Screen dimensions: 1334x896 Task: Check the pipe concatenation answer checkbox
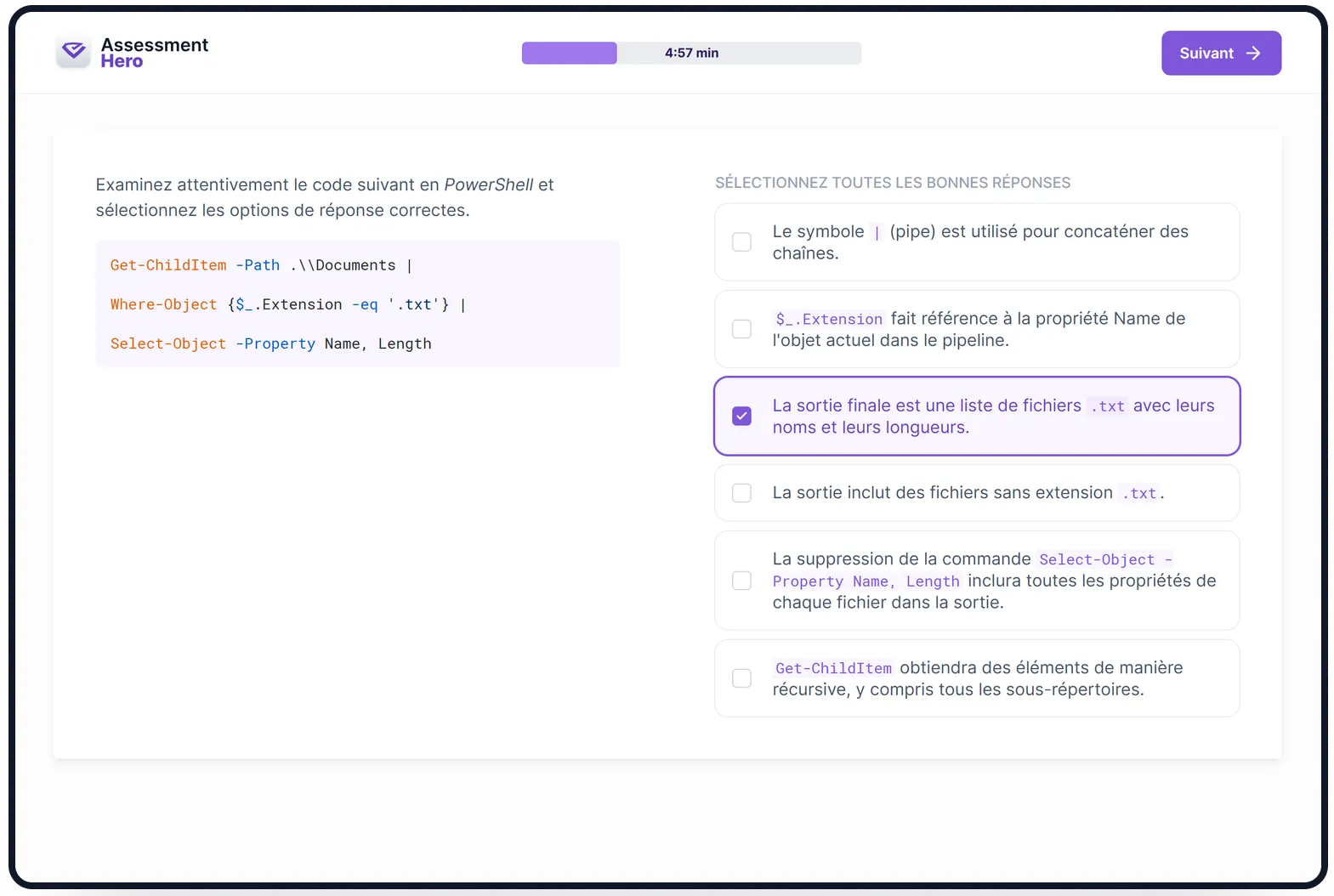click(x=741, y=242)
